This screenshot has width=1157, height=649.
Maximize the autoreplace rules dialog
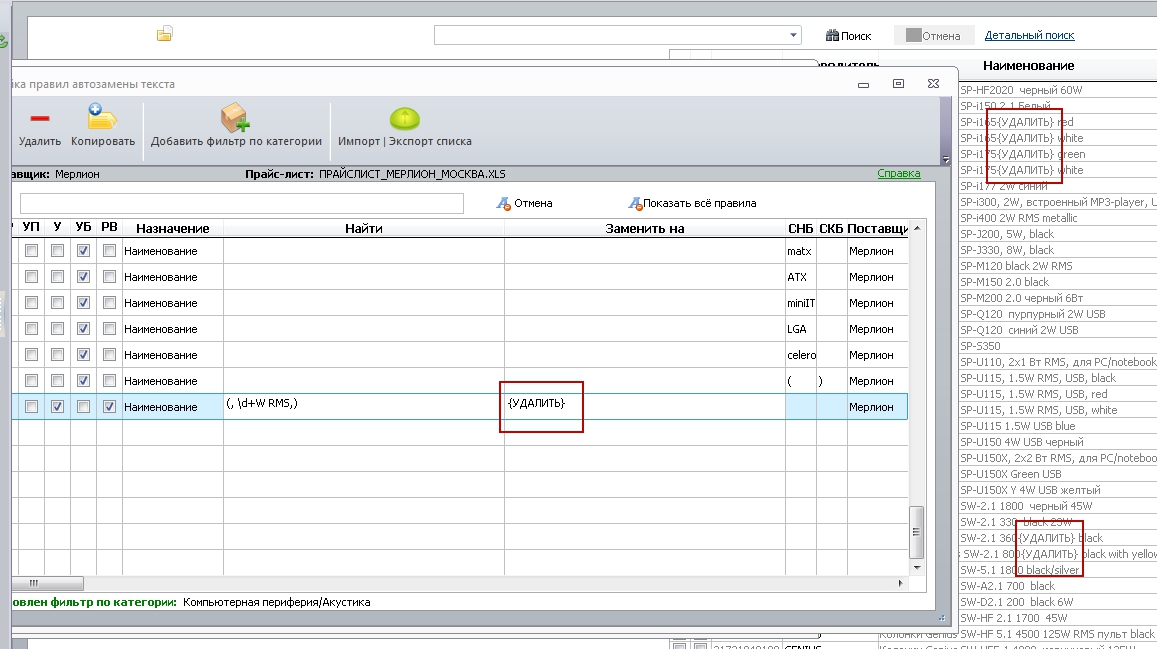pyautogui.click(x=898, y=84)
